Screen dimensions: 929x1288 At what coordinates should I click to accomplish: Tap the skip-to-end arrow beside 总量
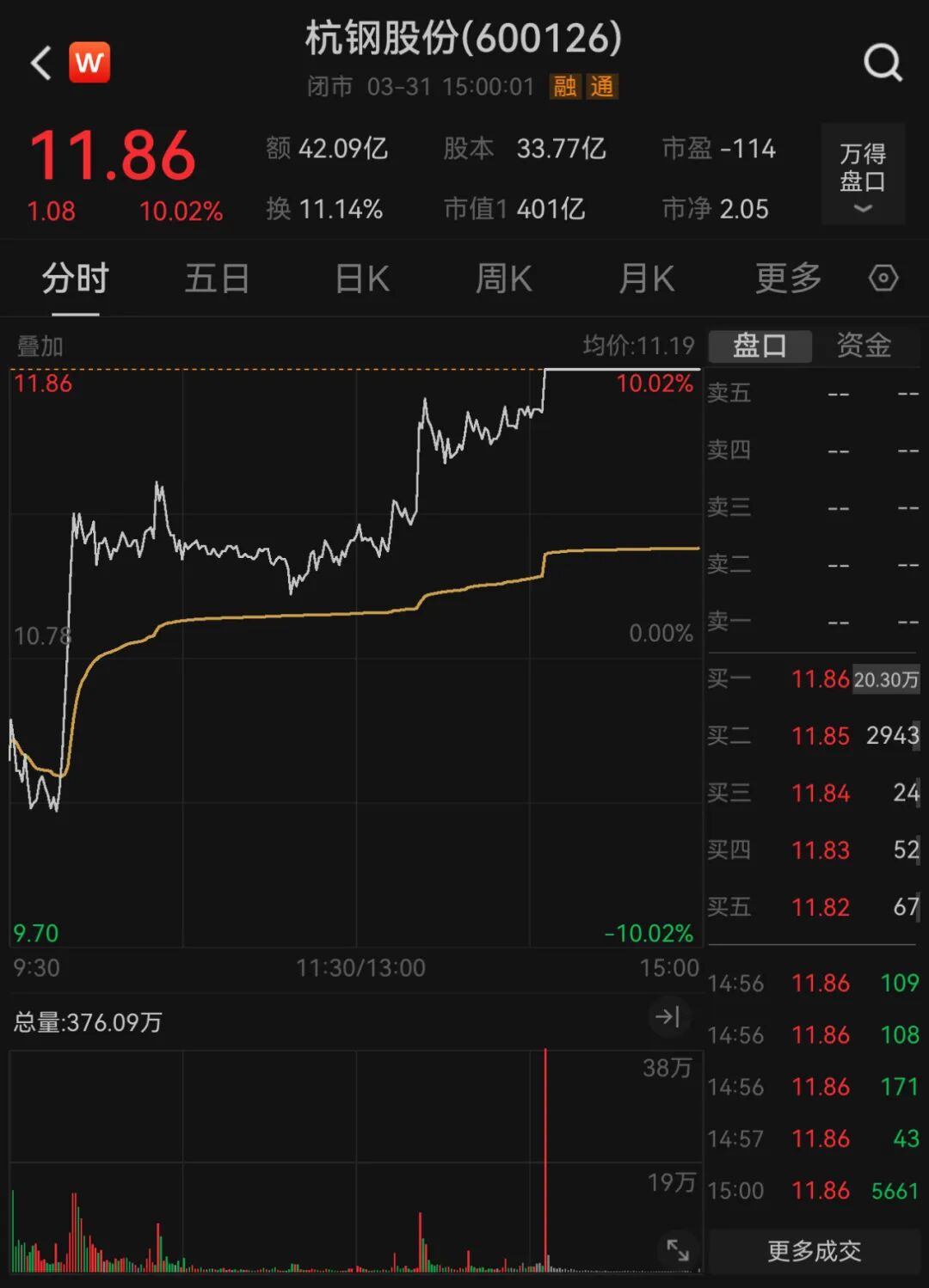pyautogui.click(x=670, y=1017)
